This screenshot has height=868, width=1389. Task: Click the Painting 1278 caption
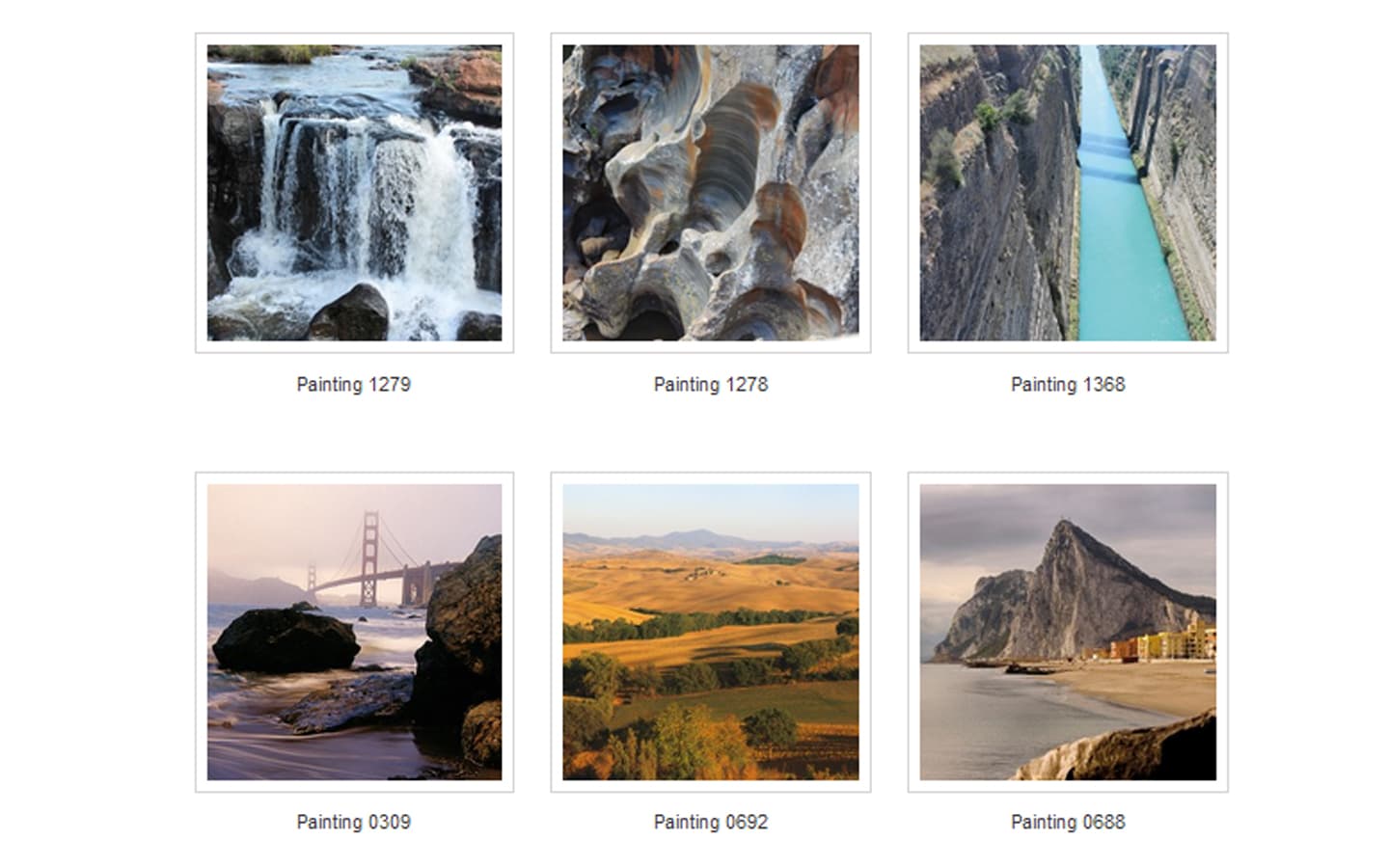coord(711,384)
